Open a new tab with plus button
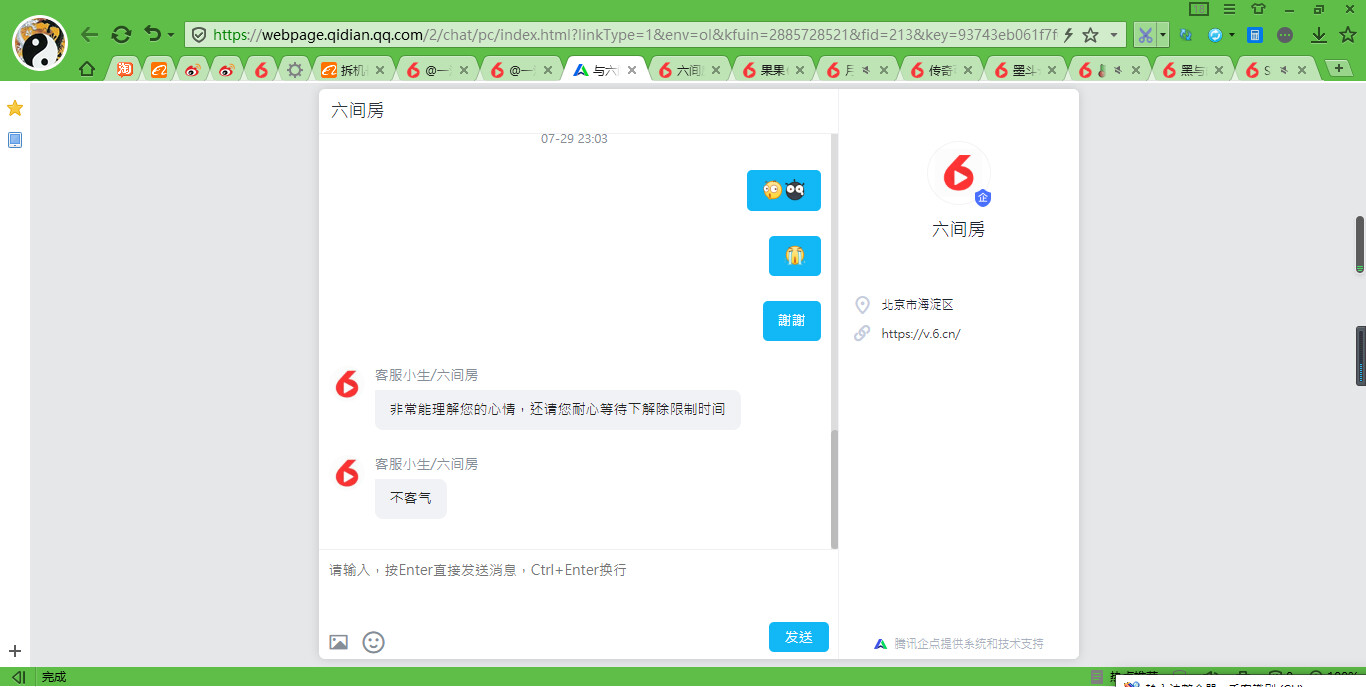 tap(1338, 68)
